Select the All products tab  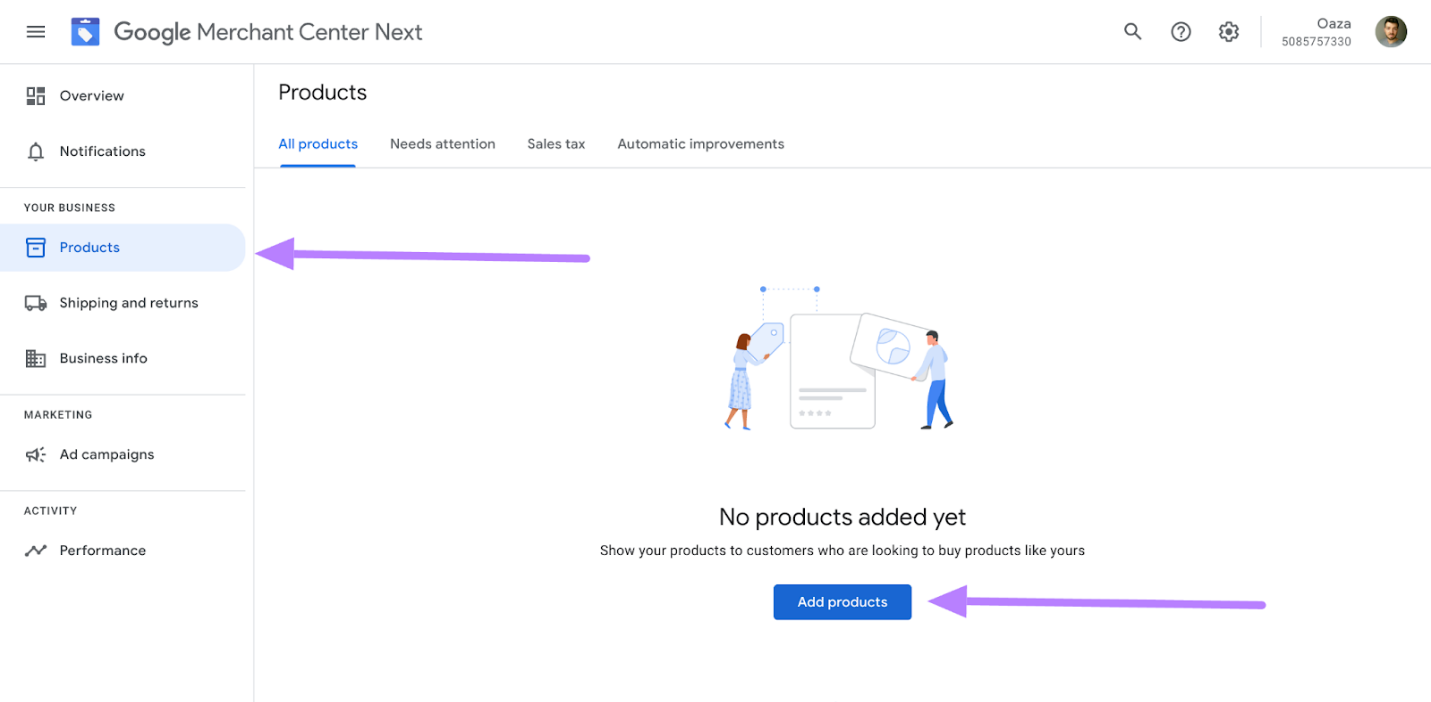317,144
